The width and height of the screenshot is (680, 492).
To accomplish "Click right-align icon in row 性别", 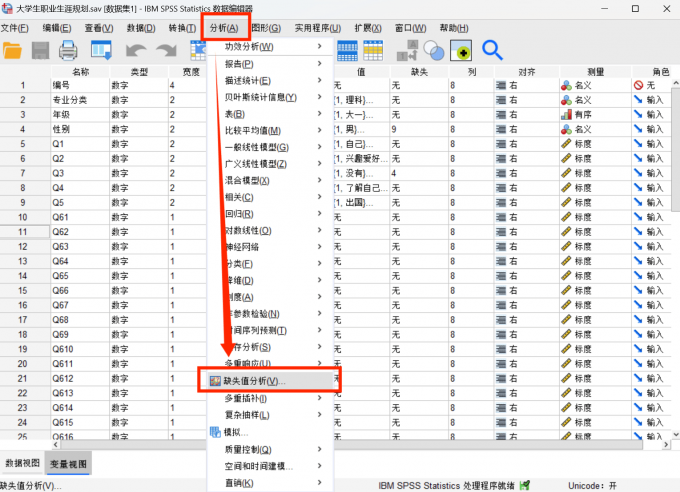I will pyautogui.click(x=501, y=129).
